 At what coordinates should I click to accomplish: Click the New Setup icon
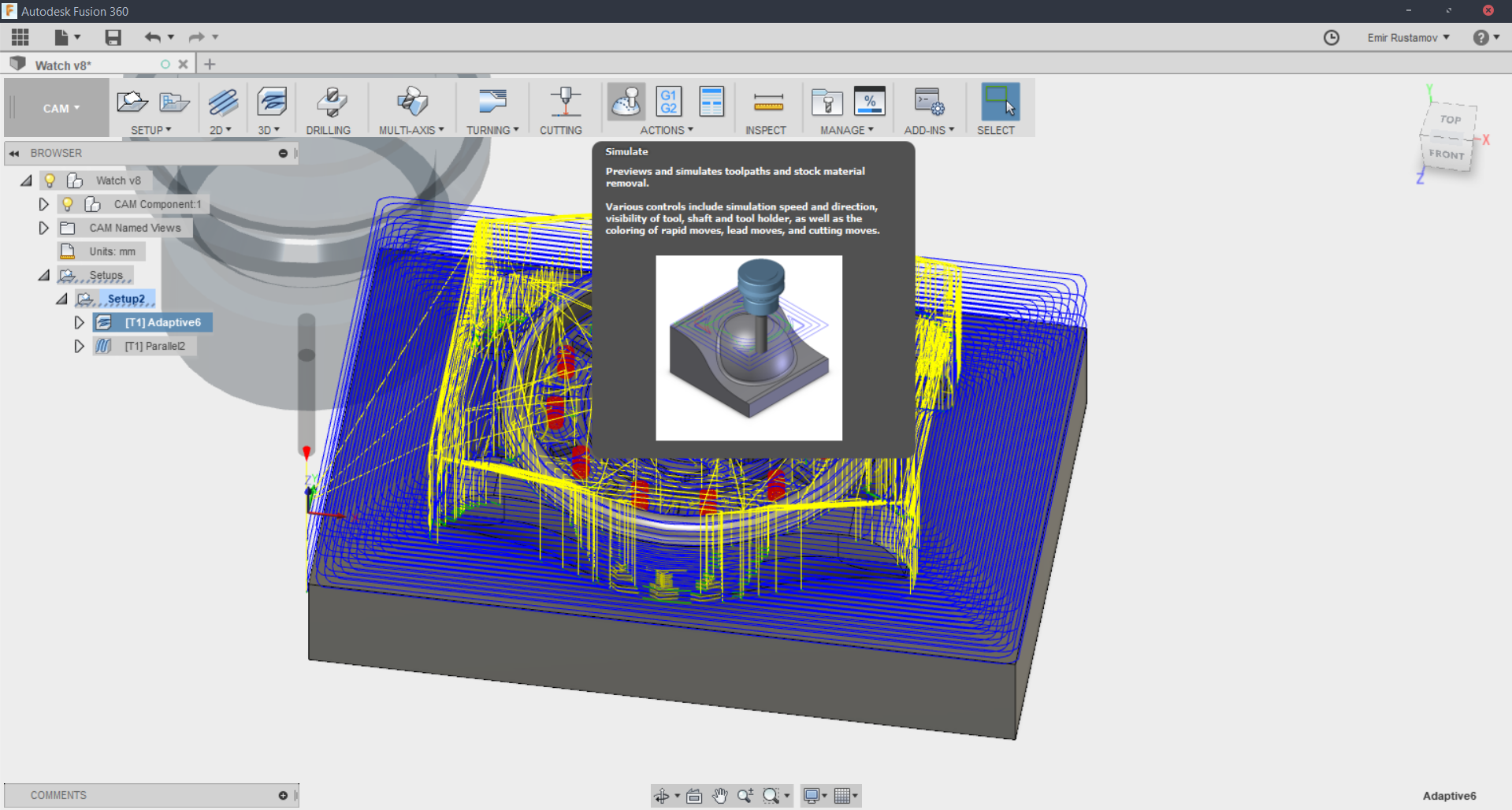click(x=132, y=102)
